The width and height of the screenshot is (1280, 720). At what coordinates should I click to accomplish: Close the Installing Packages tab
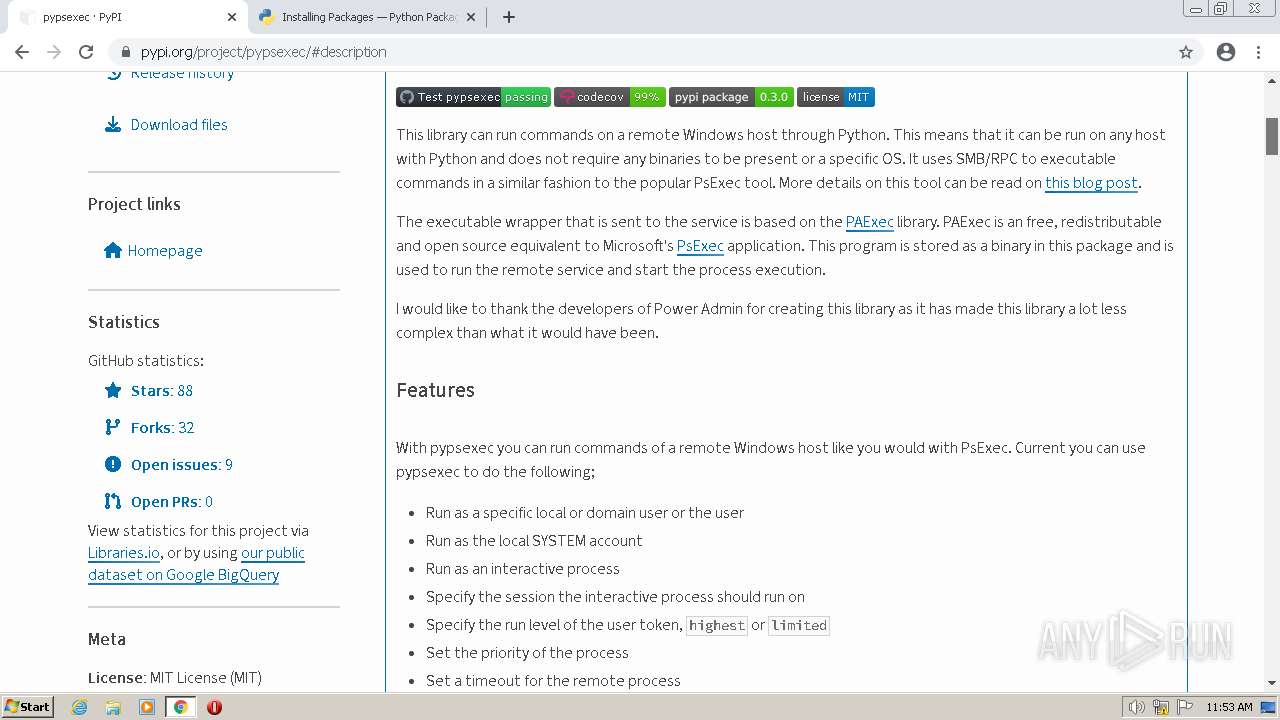[471, 17]
